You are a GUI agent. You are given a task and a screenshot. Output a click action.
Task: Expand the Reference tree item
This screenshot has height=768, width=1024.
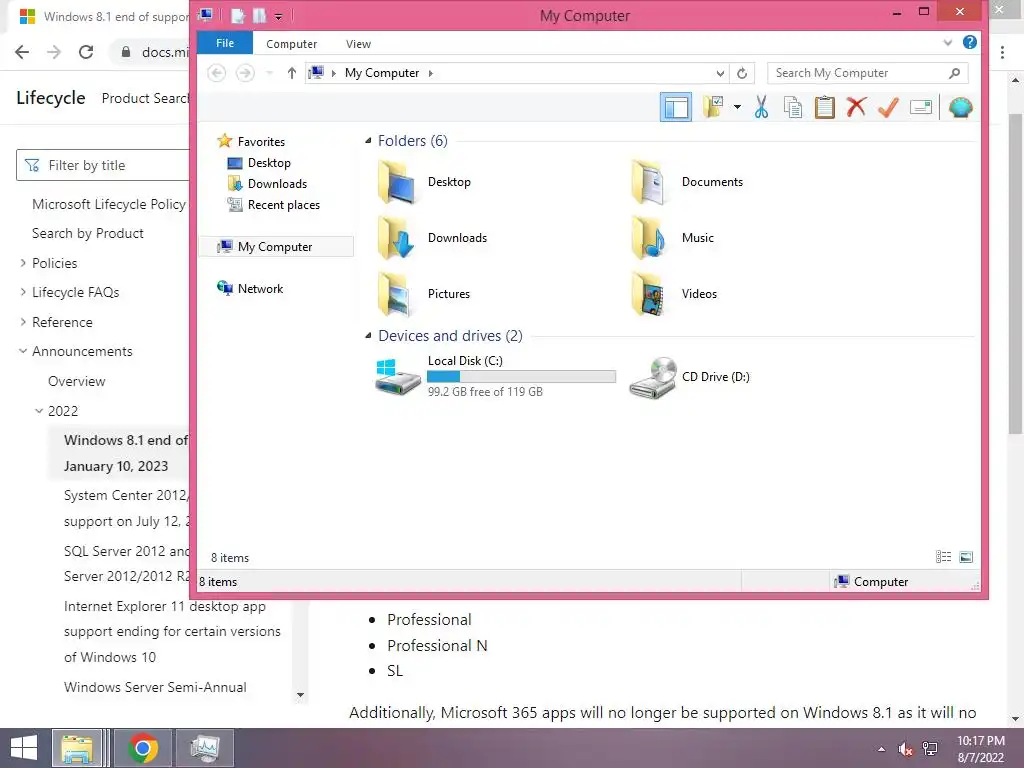click(x=23, y=322)
